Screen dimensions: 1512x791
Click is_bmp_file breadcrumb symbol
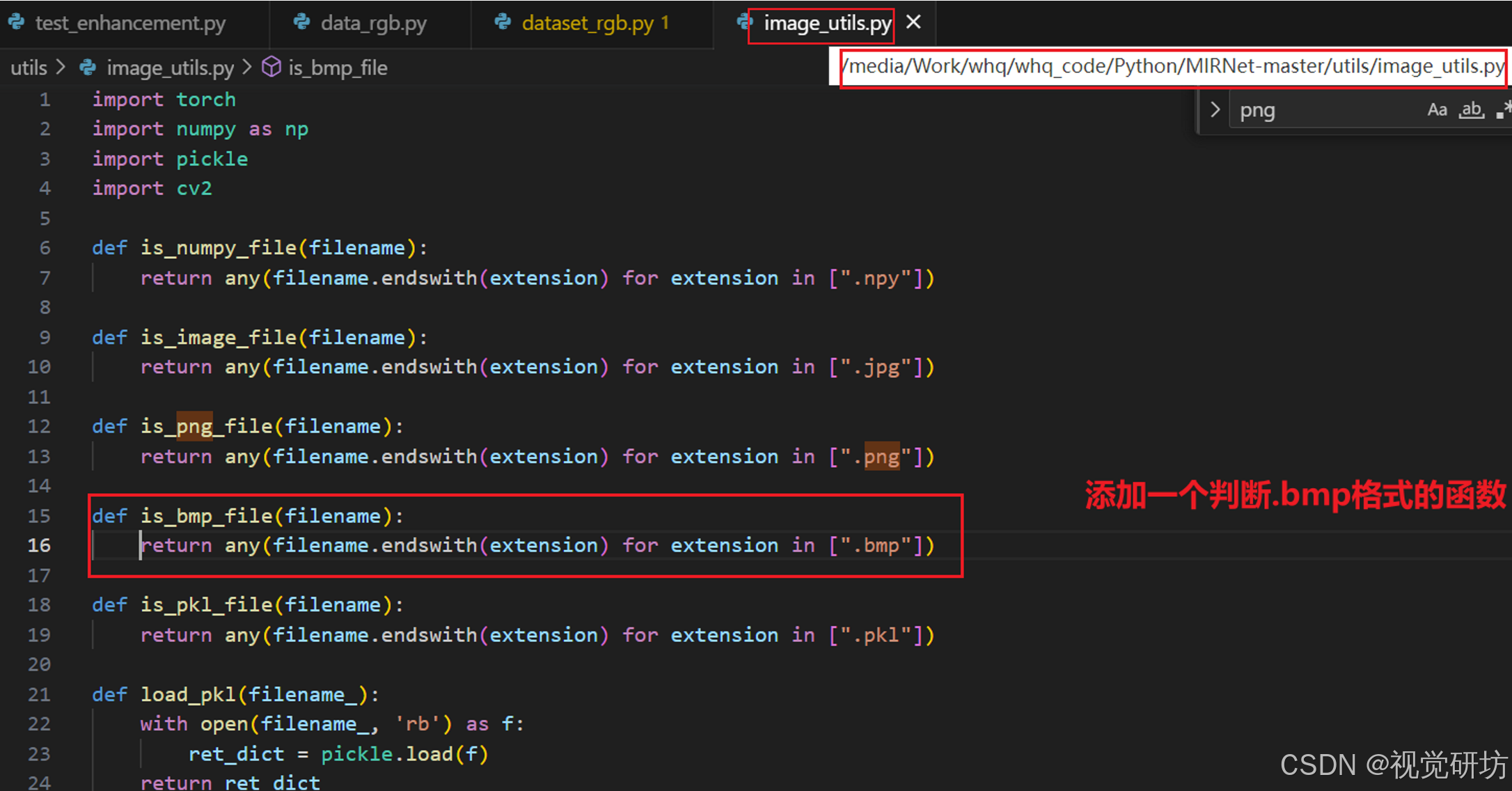pyautogui.click(x=338, y=68)
